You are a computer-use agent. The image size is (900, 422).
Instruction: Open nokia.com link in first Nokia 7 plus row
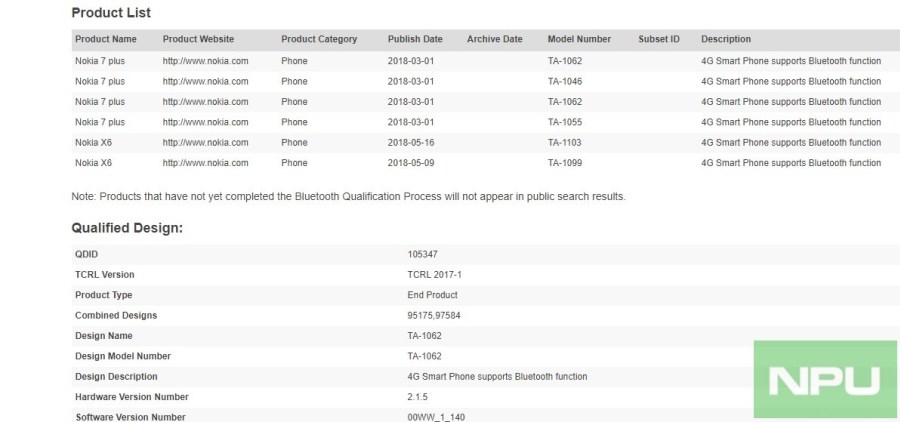[x=205, y=61]
